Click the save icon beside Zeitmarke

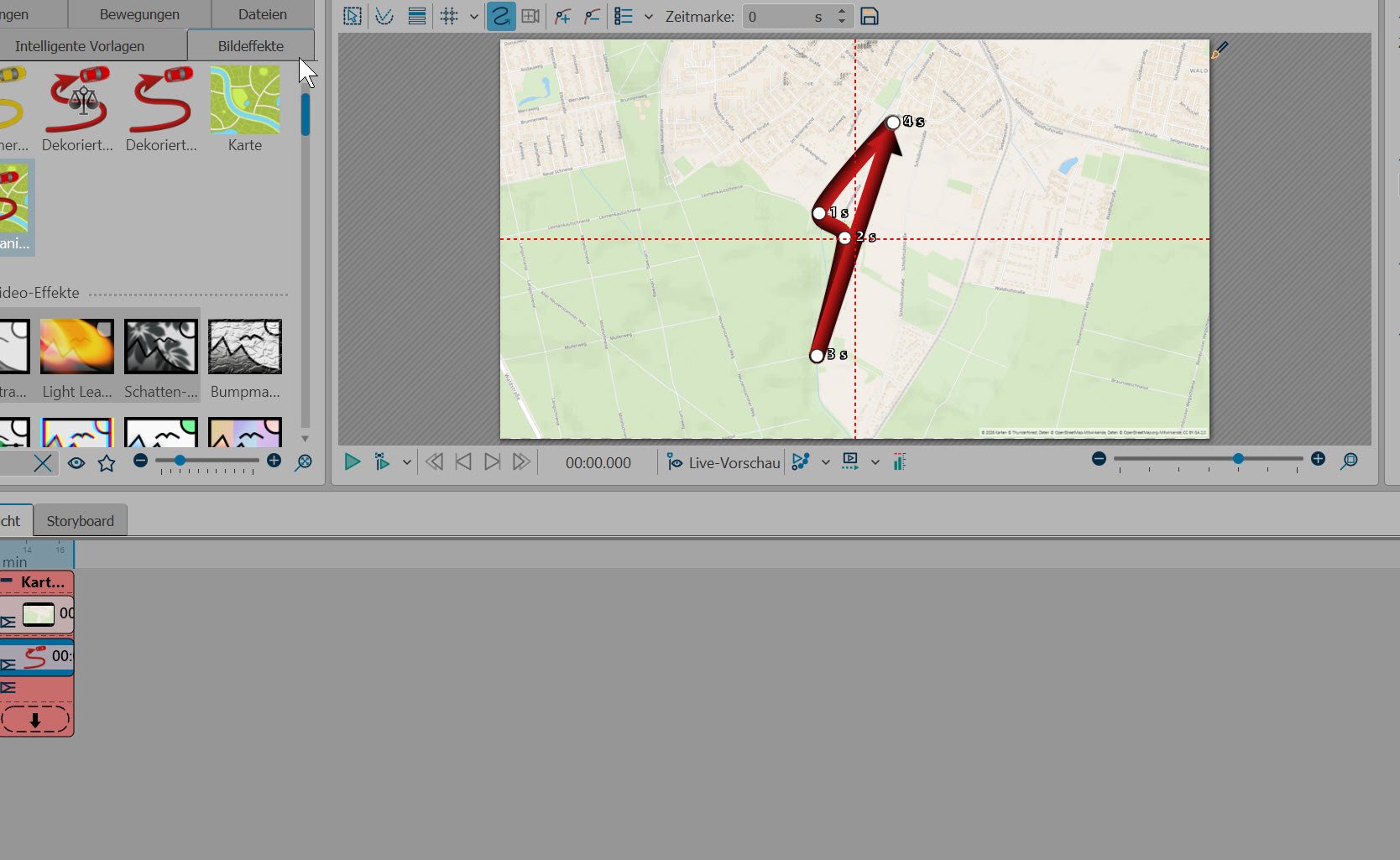pos(870,17)
